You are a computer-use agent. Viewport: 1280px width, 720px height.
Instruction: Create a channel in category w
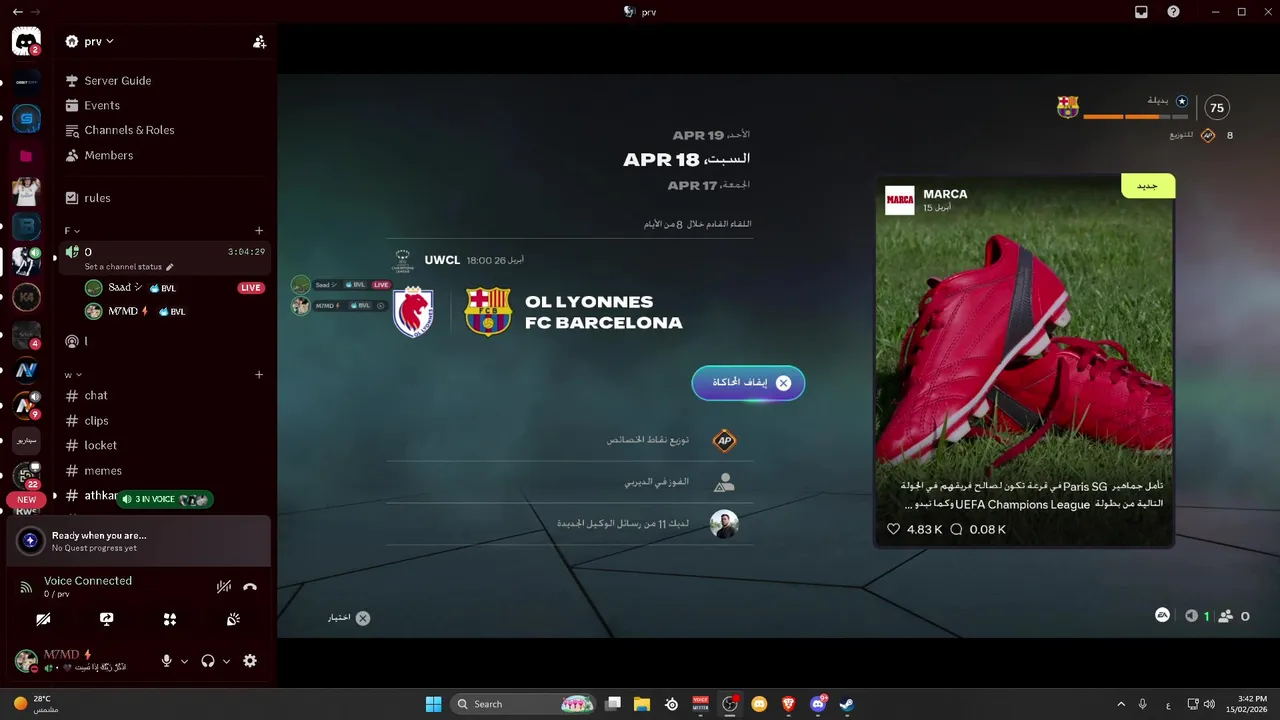click(x=259, y=375)
